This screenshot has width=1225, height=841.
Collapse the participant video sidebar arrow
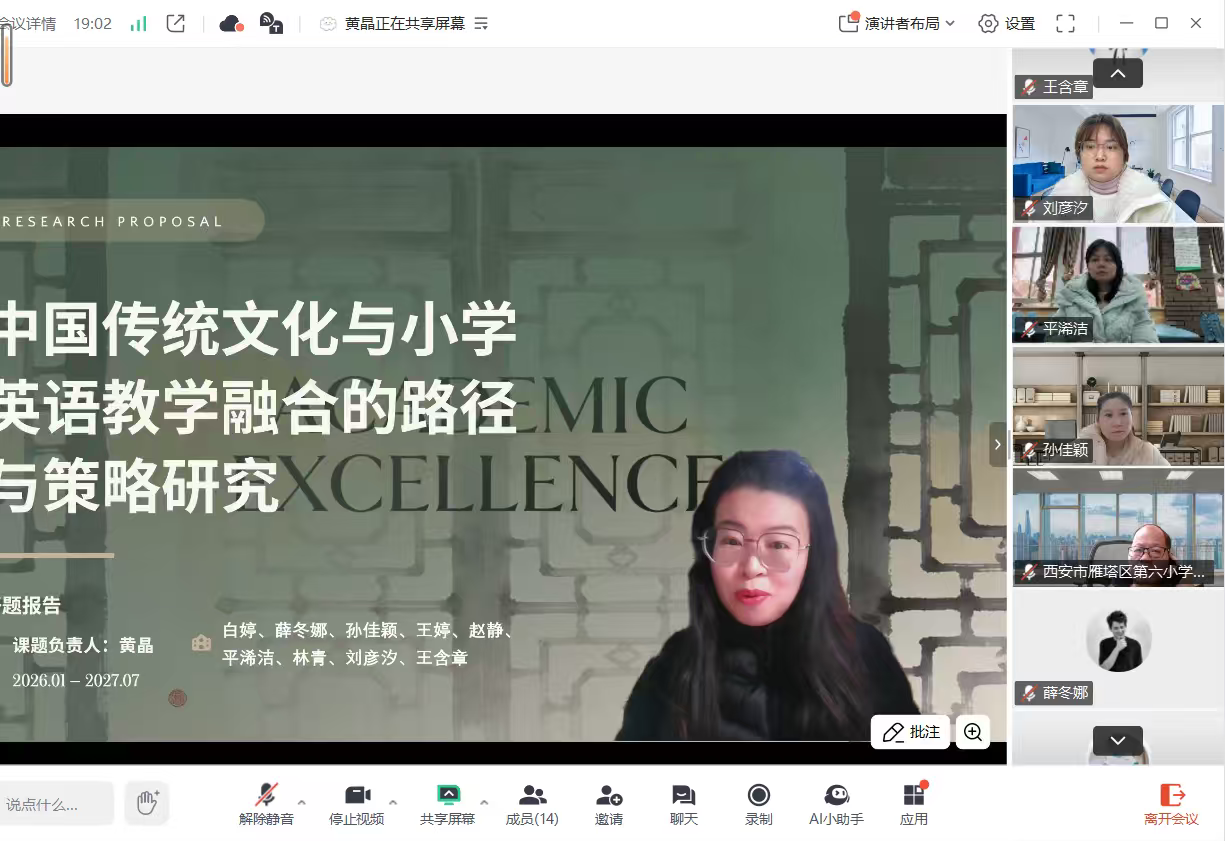[997, 445]
